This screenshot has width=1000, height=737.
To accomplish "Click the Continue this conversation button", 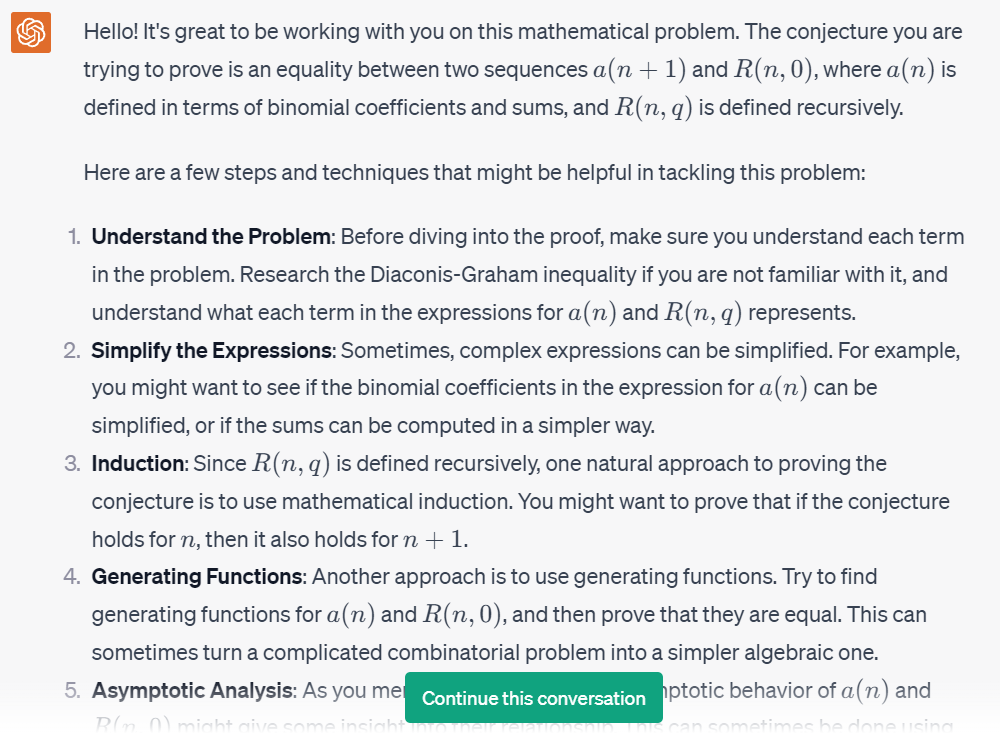I will click(533, 697).
